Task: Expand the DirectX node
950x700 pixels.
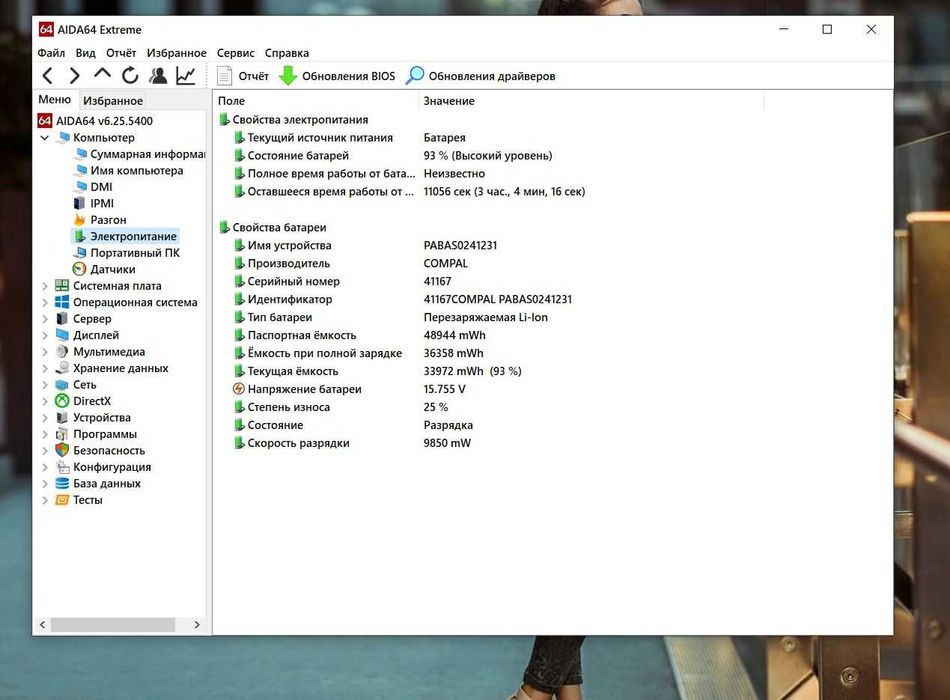Action: coord(45,401)
